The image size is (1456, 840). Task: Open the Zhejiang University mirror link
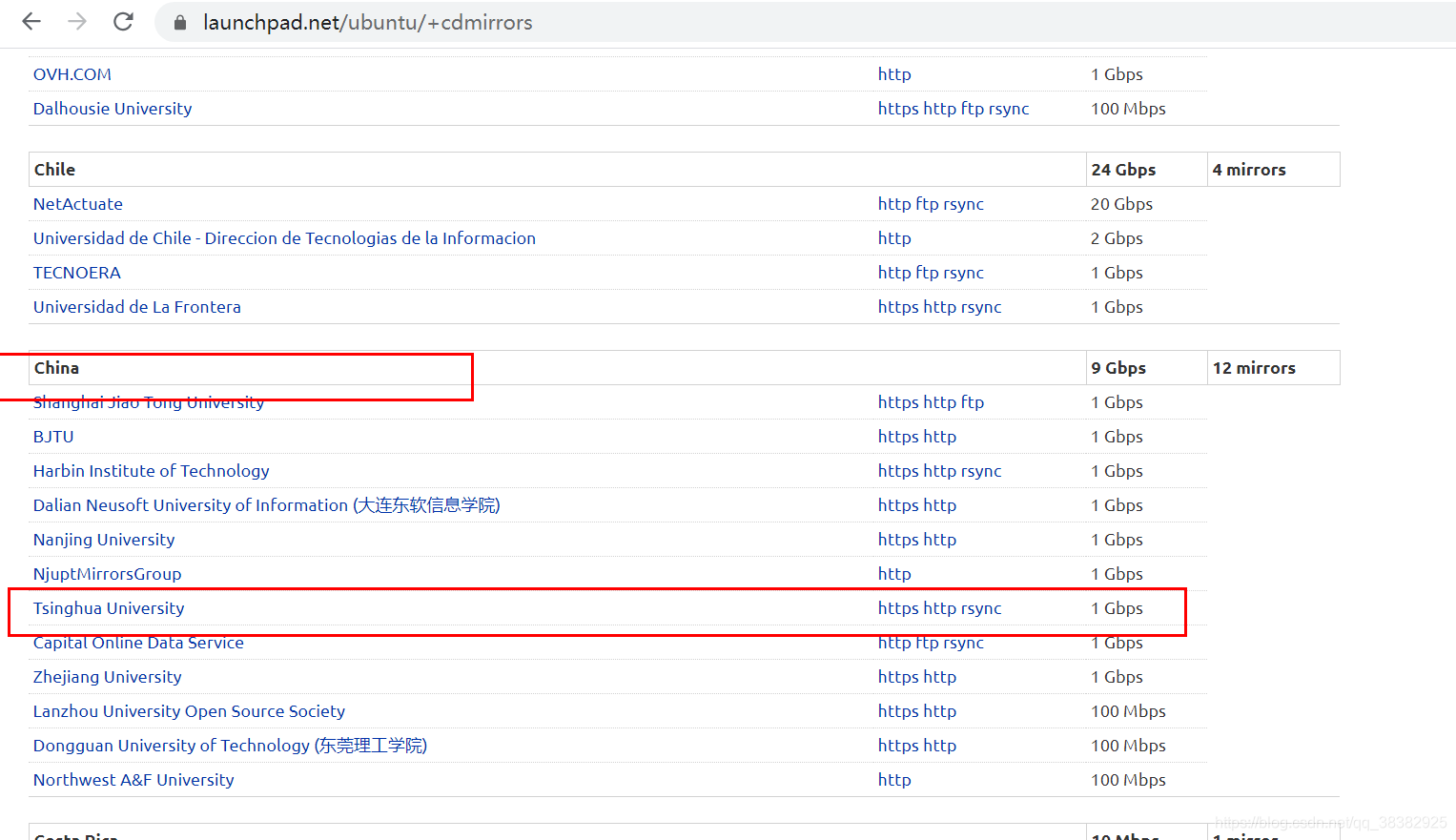(x=108, y=677)
